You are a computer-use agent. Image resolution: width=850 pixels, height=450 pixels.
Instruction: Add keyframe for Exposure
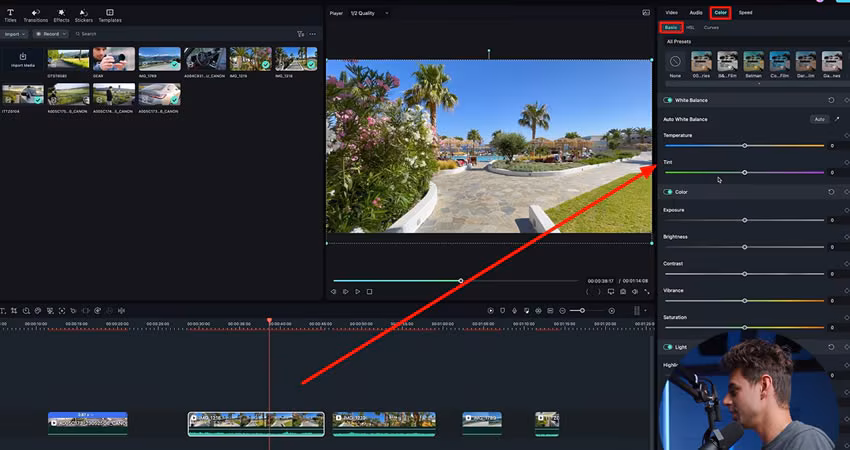pos(846,210)
